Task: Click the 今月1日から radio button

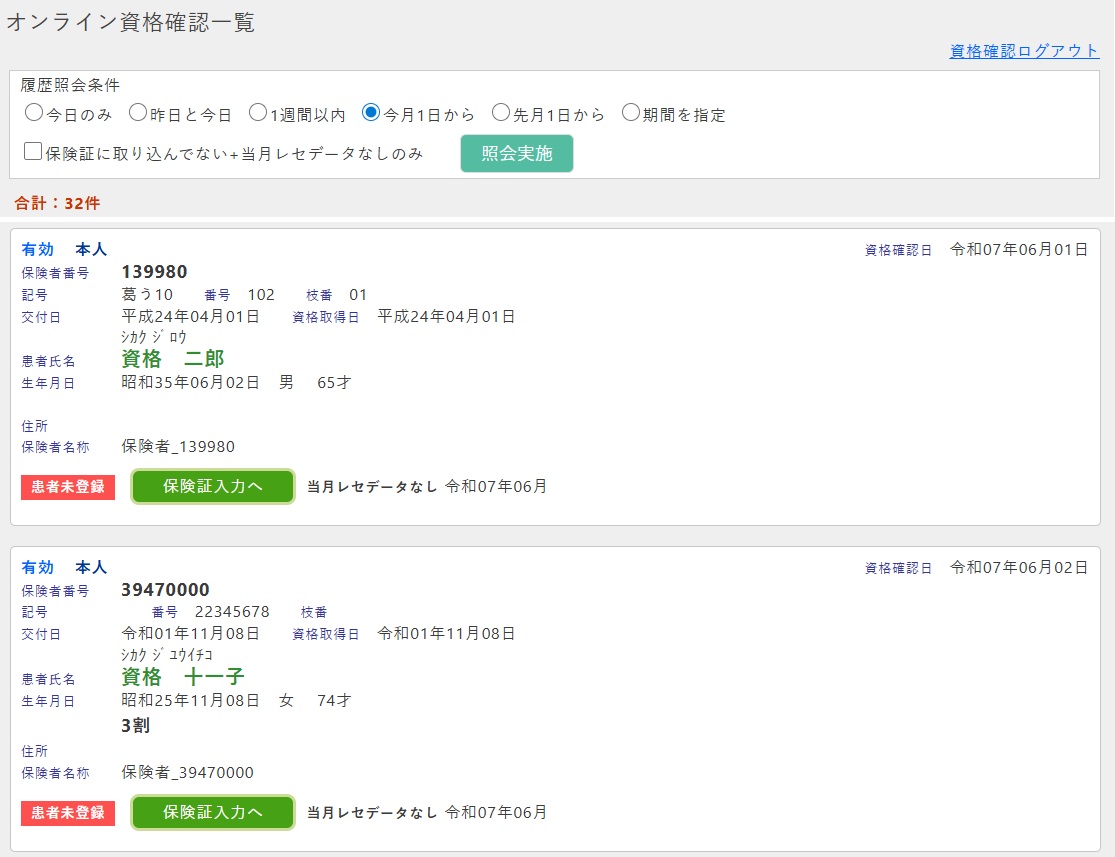Action: pyautogui.click(x=371, y=113)
